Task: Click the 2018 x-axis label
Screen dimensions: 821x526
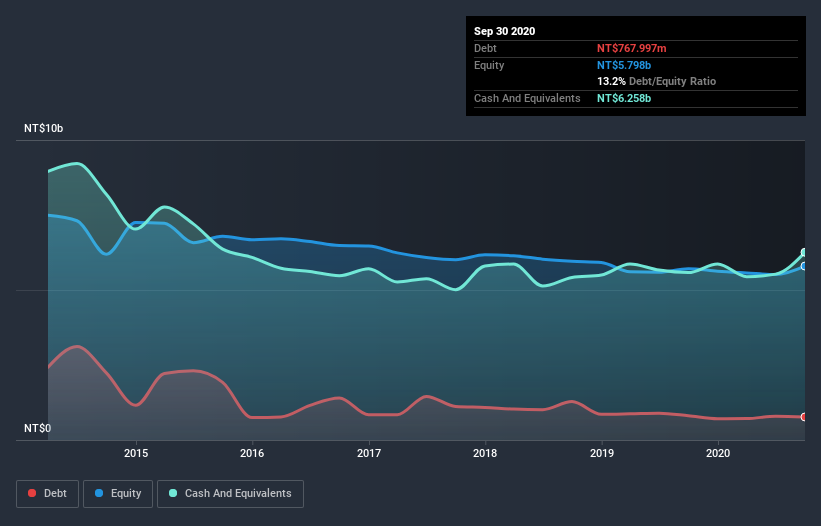Action: pos(485,453)
